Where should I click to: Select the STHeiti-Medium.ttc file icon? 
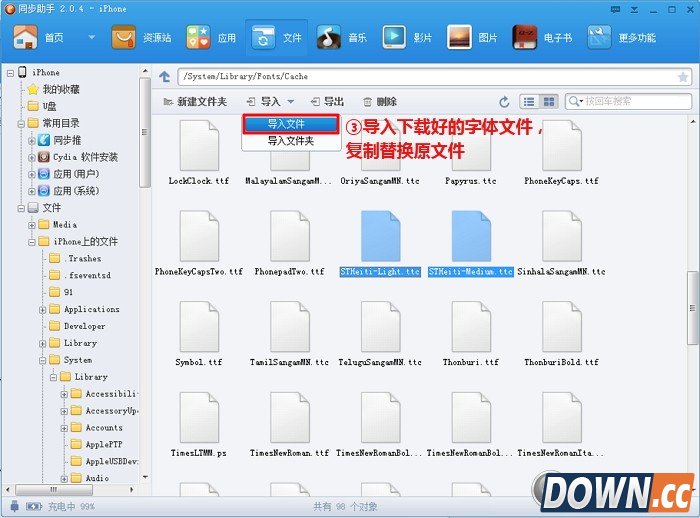471,236
